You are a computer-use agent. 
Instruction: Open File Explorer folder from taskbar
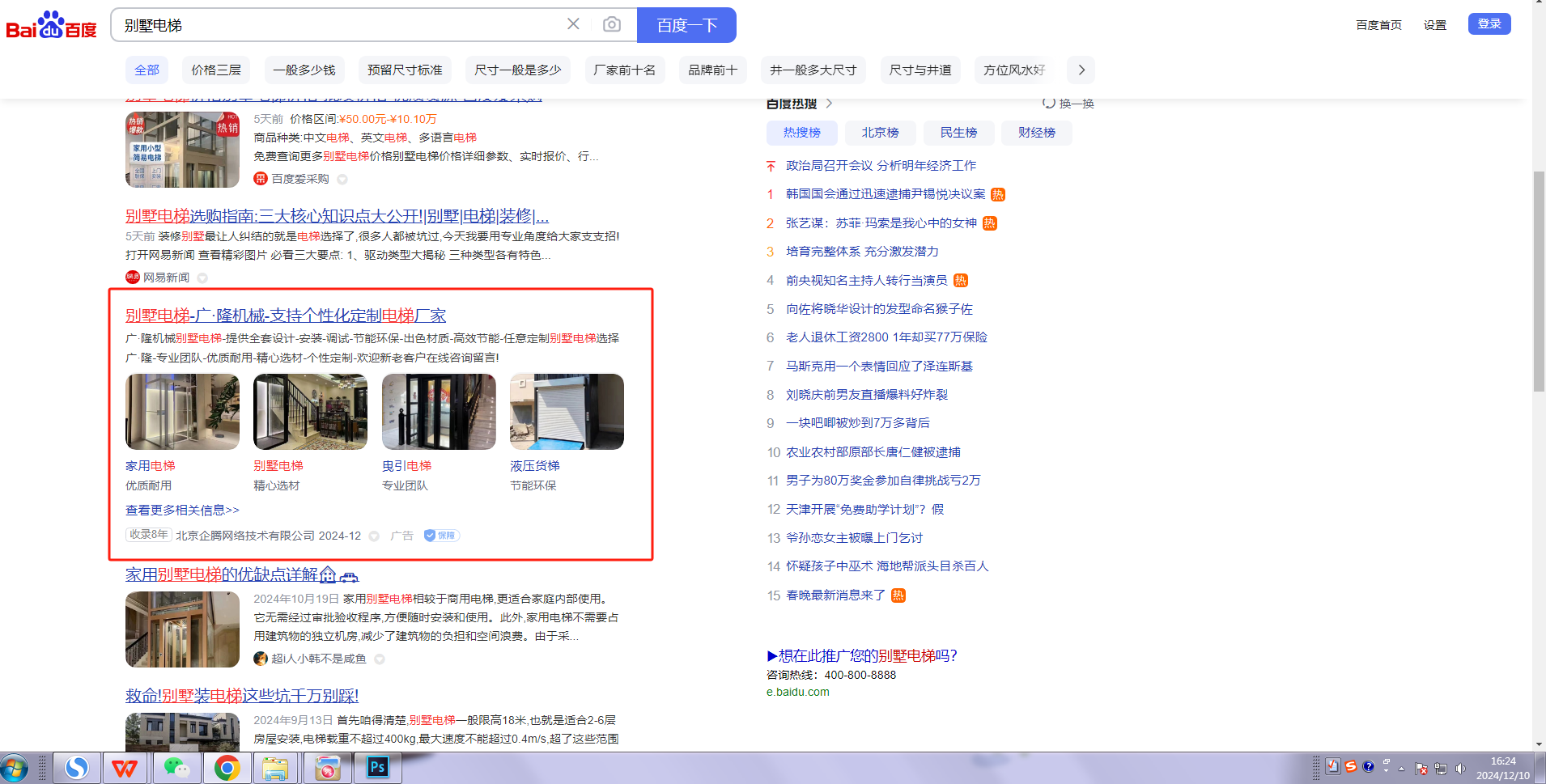click(276, 768)
